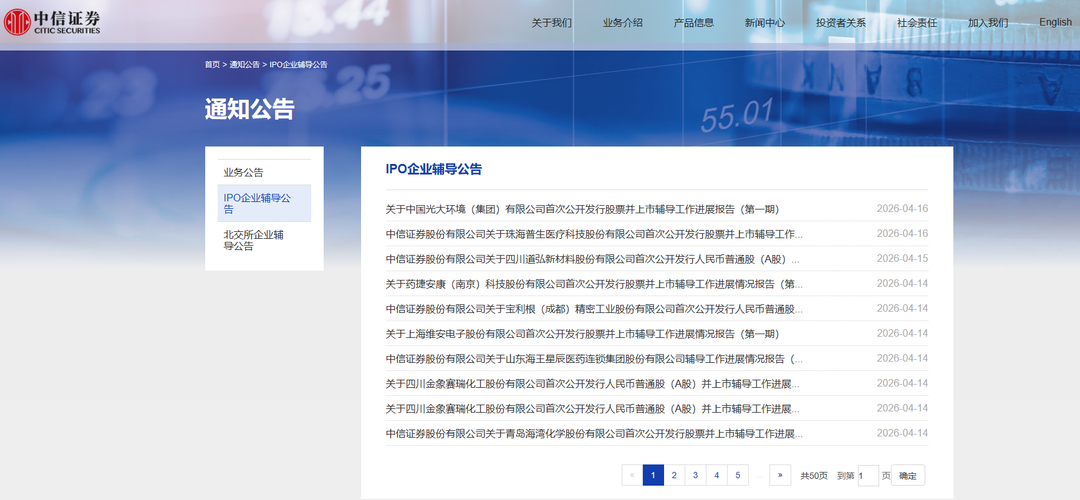Select page 1 in pagination
This screenshot has width=1080, height=500.
653,475
